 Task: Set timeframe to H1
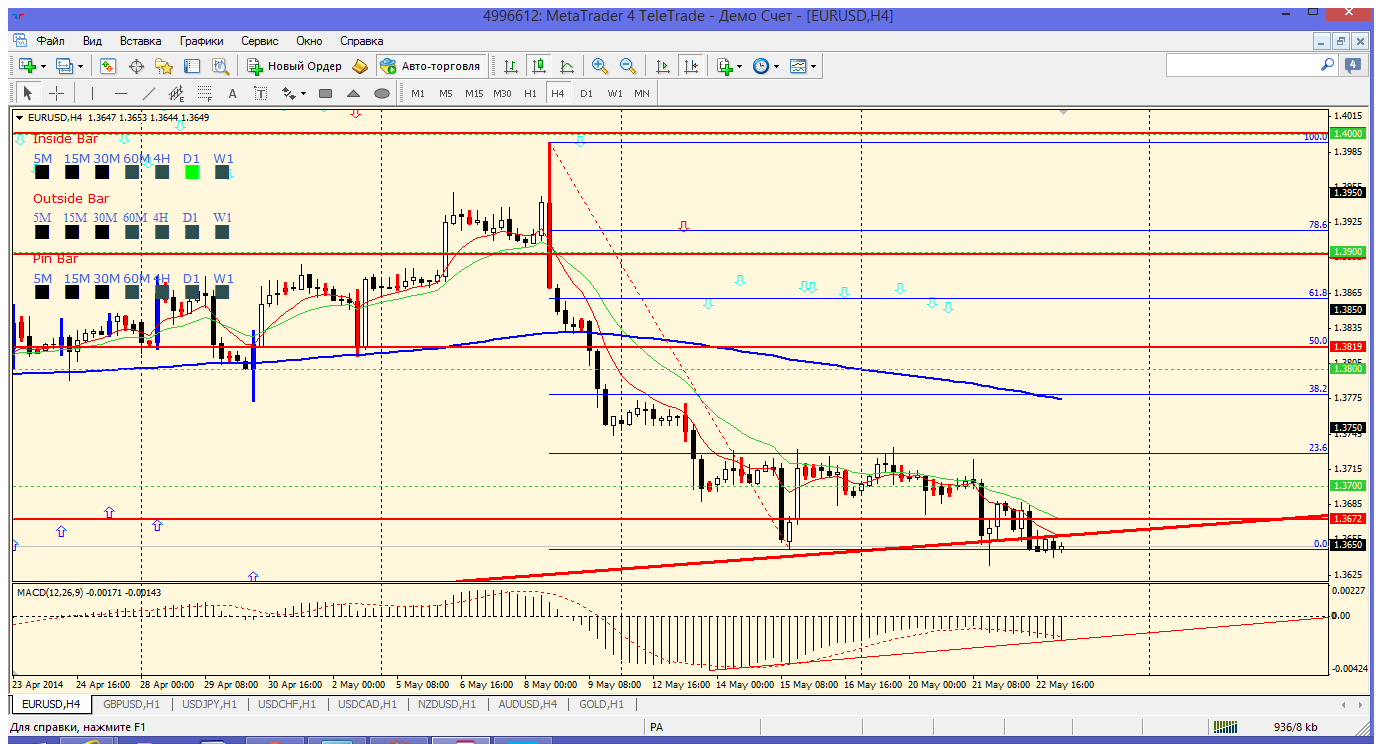coord(530,93)
